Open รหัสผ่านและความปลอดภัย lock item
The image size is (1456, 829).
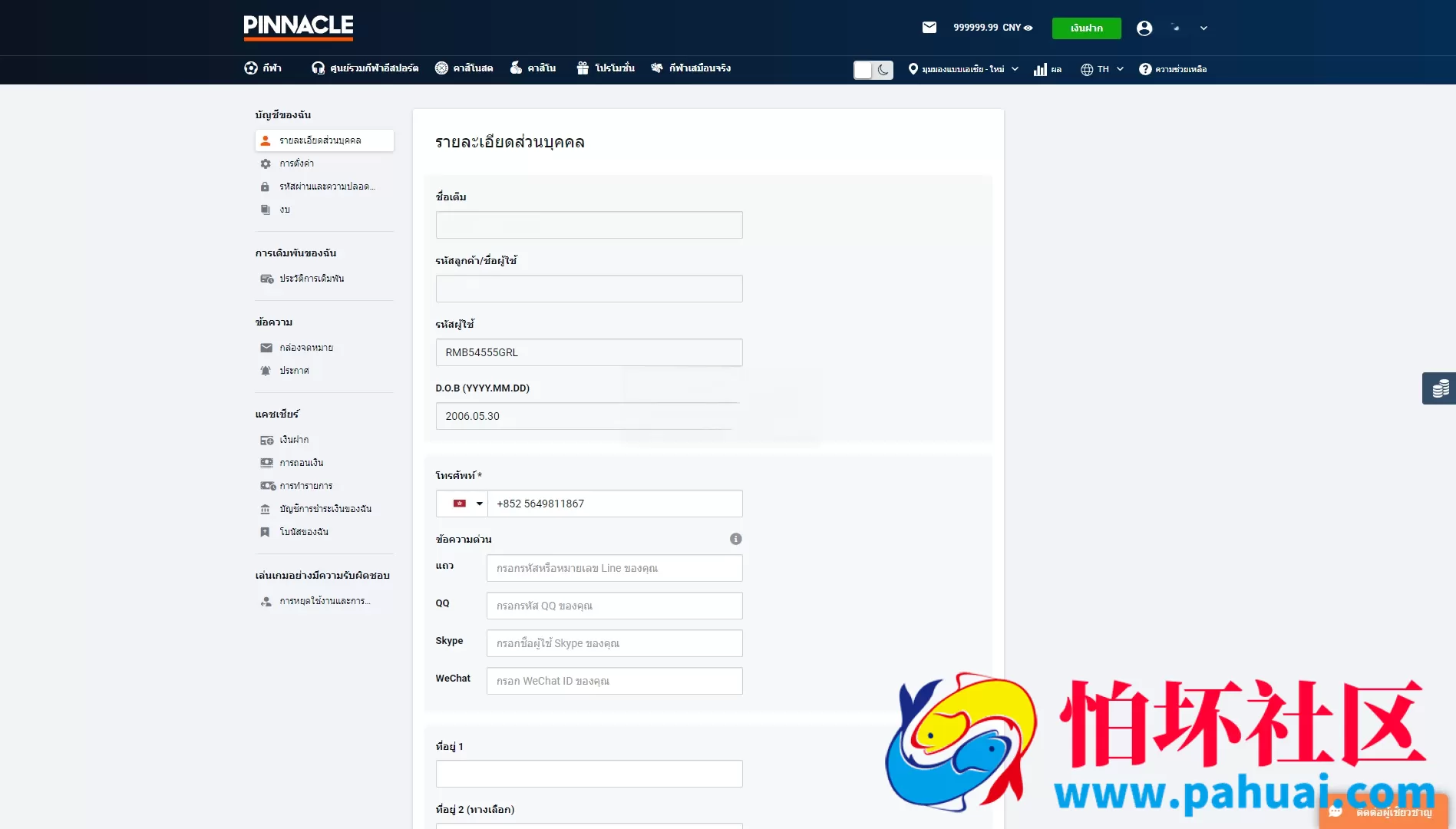325,187
